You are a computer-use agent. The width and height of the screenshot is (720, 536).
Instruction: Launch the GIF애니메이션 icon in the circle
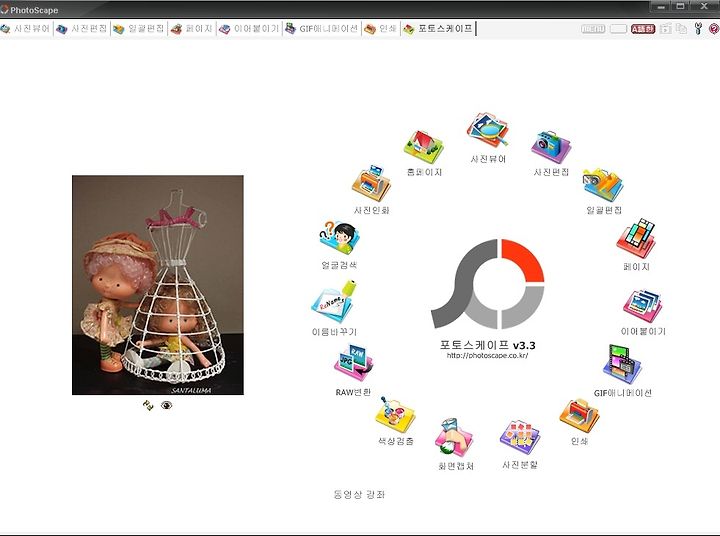pos(622,364)
